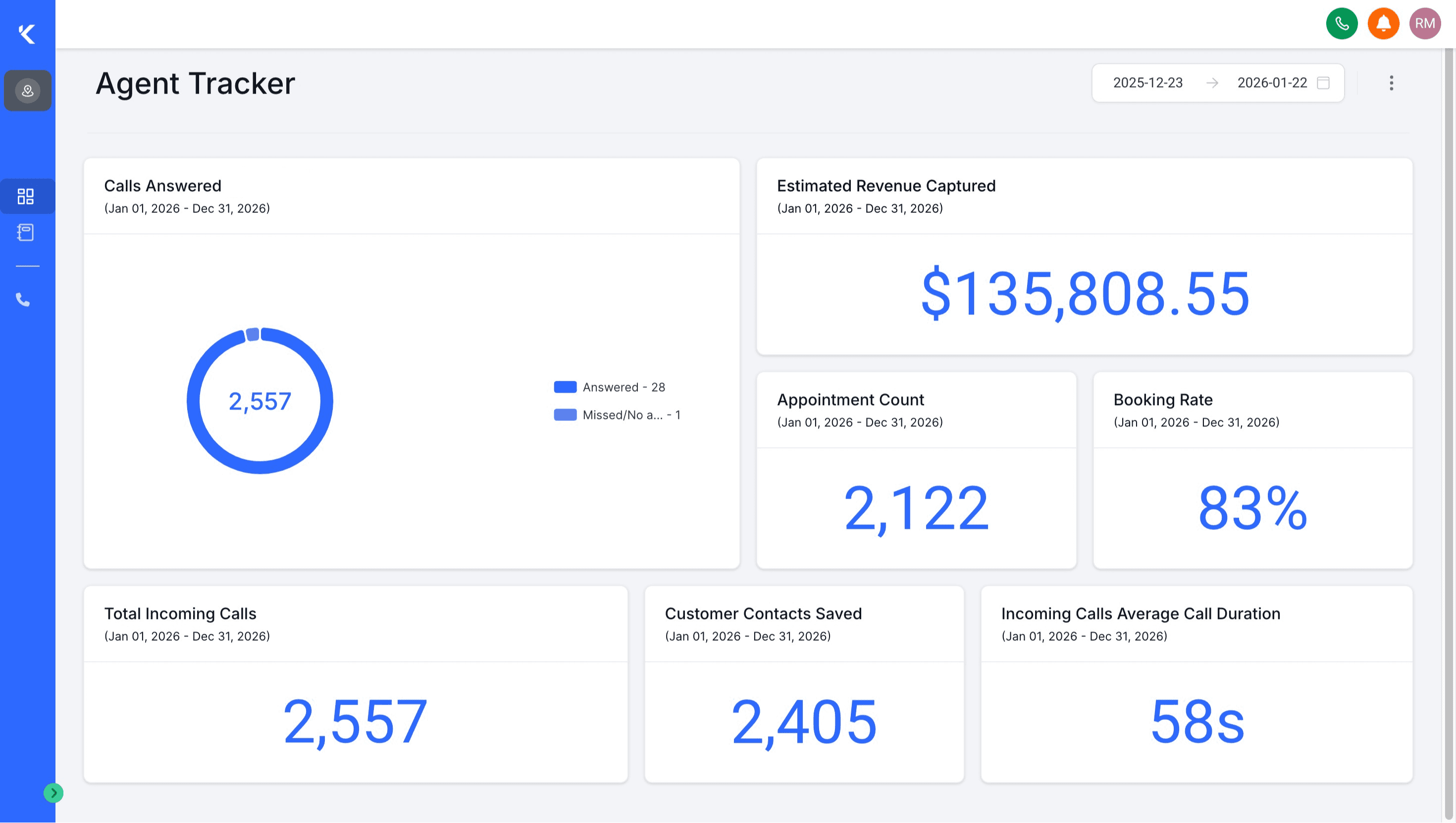Click the donut chart missed segment
Viewport: 1456px width, 823px height.
[x=253, y=334]
